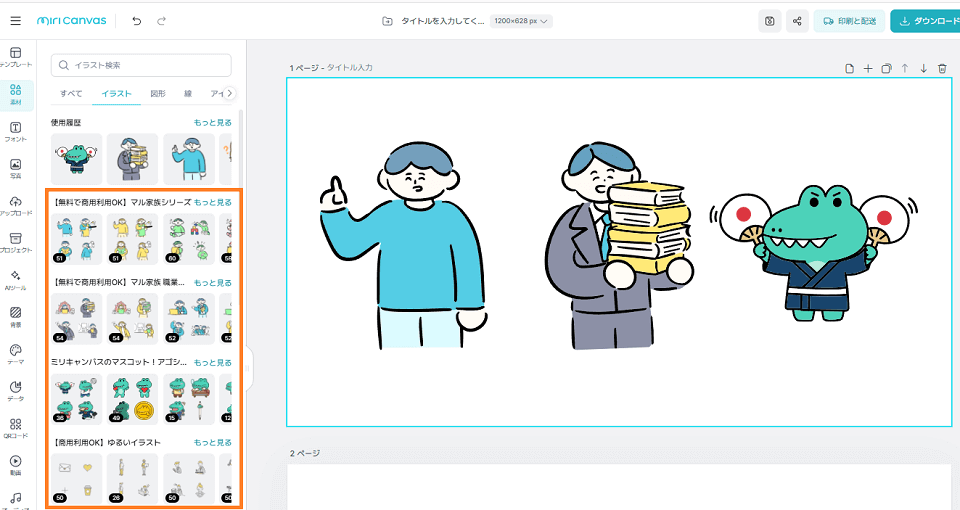Viewport: 960px width, 510px height.
Task: Switch to the すべて (All) tab
Action: pyautogui.click(x=71, y=93)
